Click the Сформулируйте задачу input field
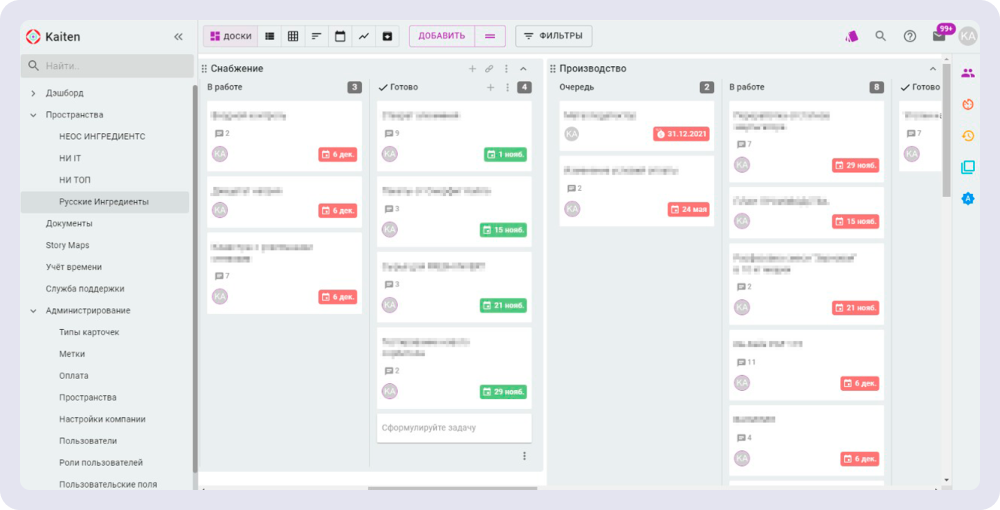This screenshot has width=1000, height=510. pos(453,428)
